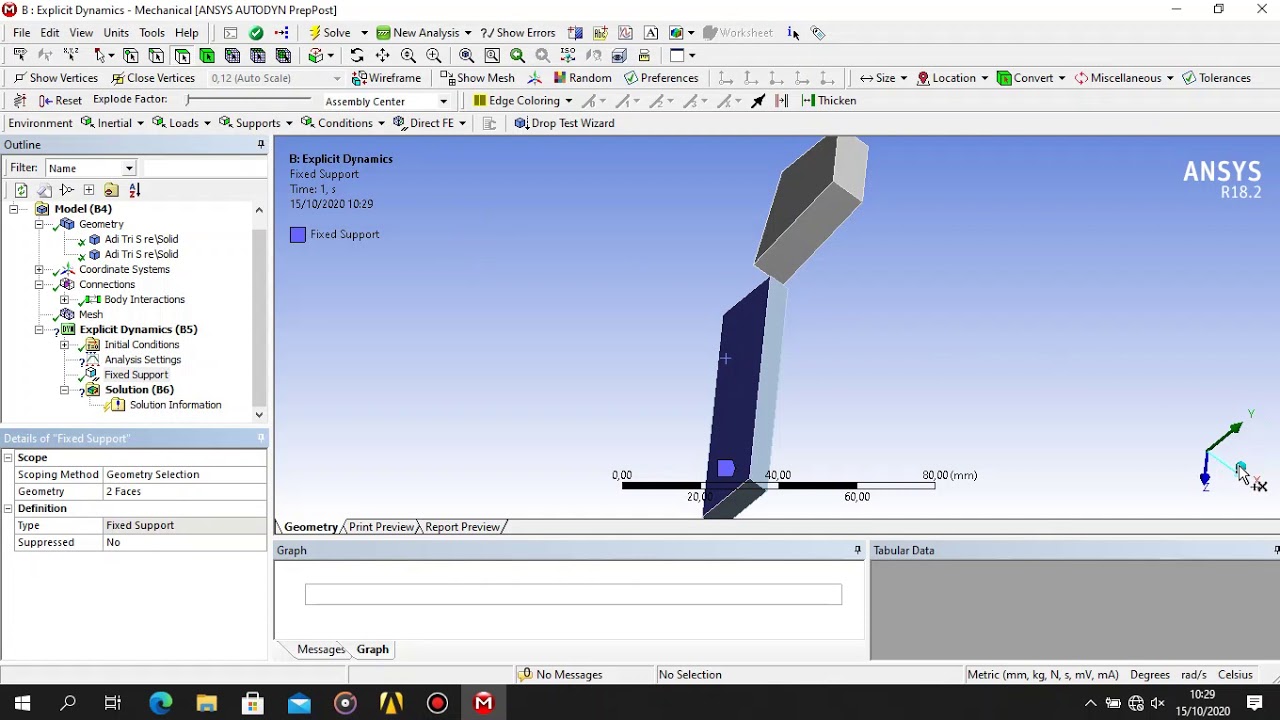This screenshot has height=720, width=1280.
Task: Select Solution Information in the tree
Action: click(175, 405)
